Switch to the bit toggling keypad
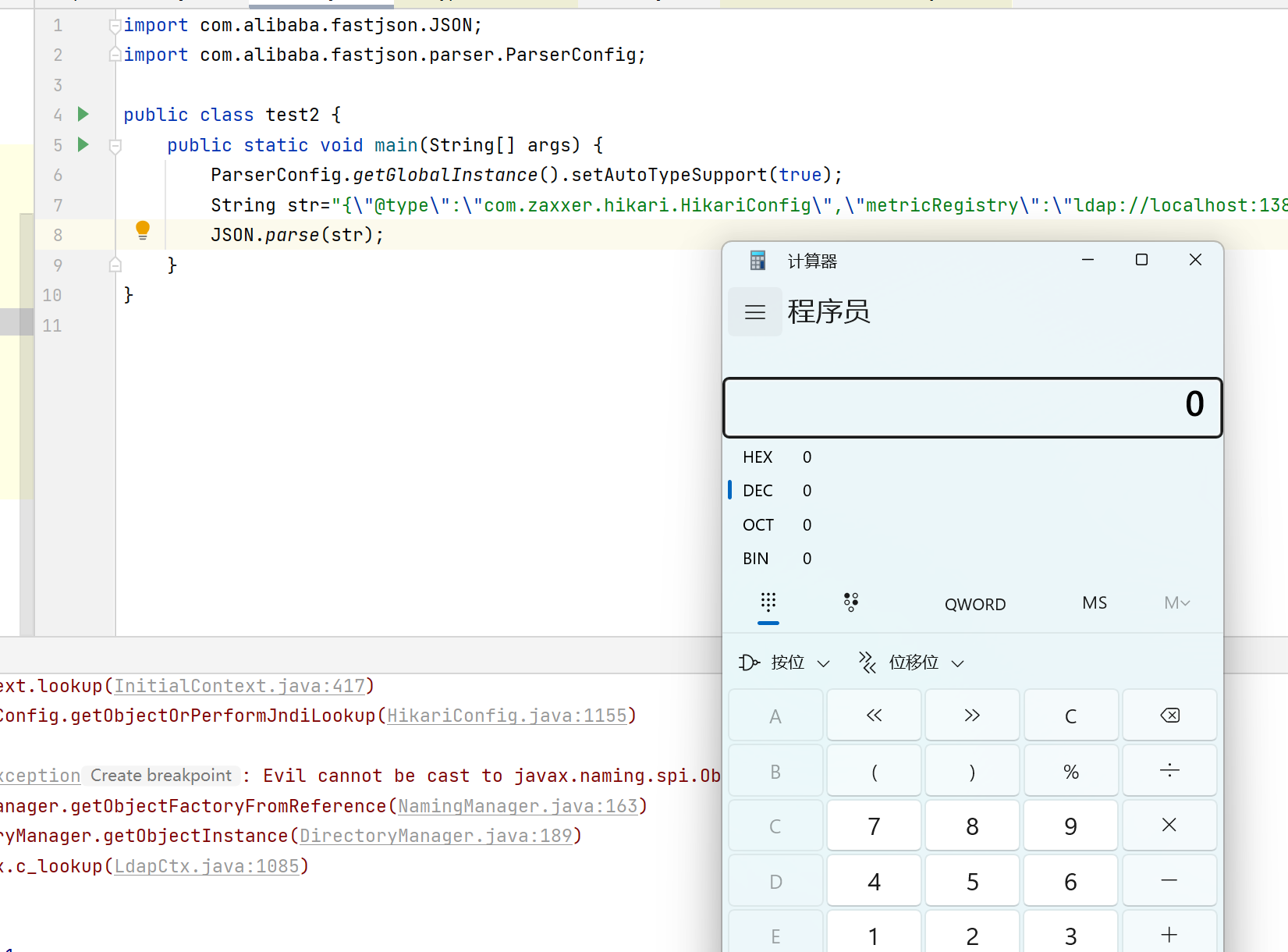The height and width of the screenshot is (952, 1288). coord(851,602)
